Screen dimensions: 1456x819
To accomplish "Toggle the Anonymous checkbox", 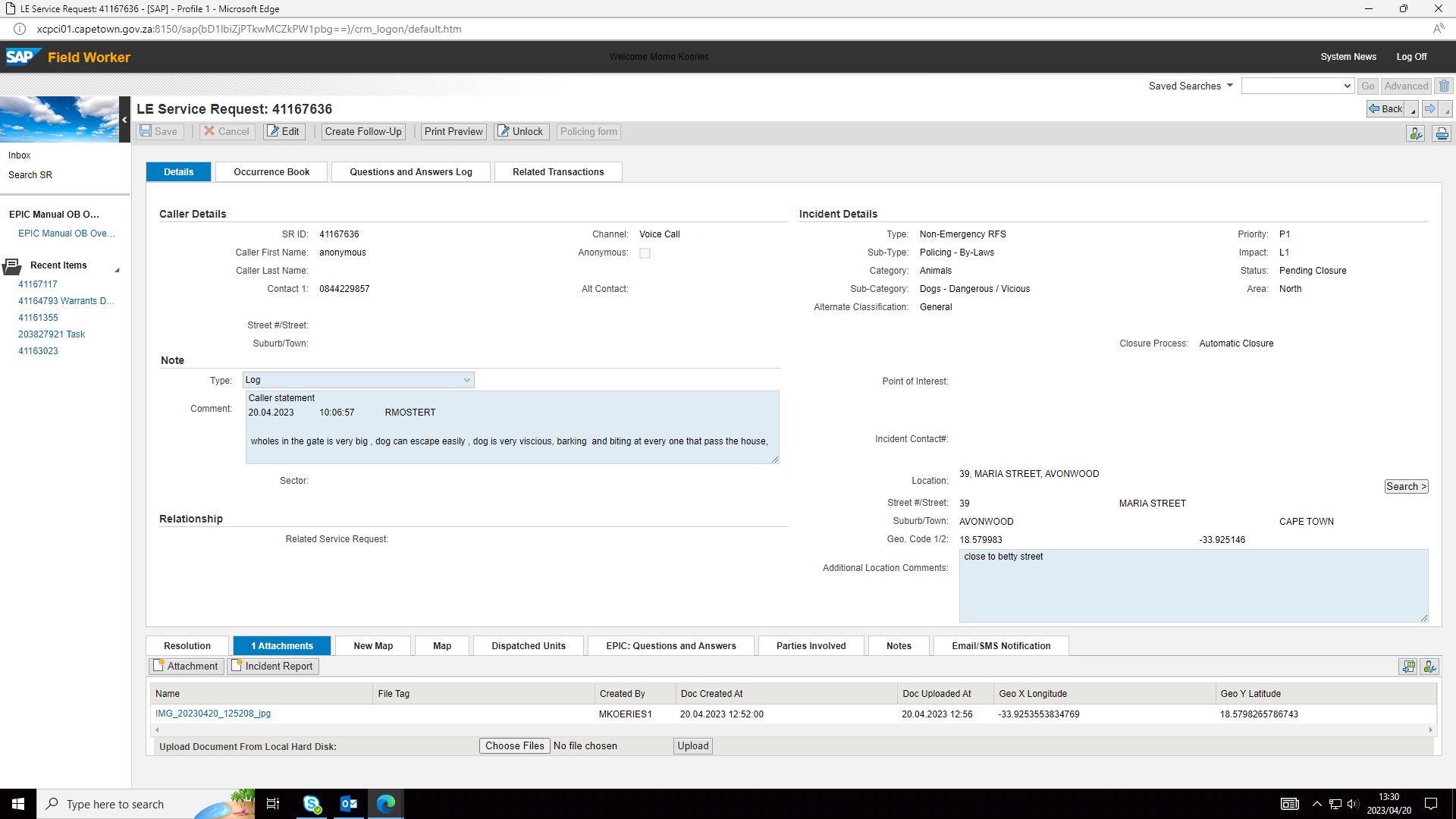I will pos(645,253).
